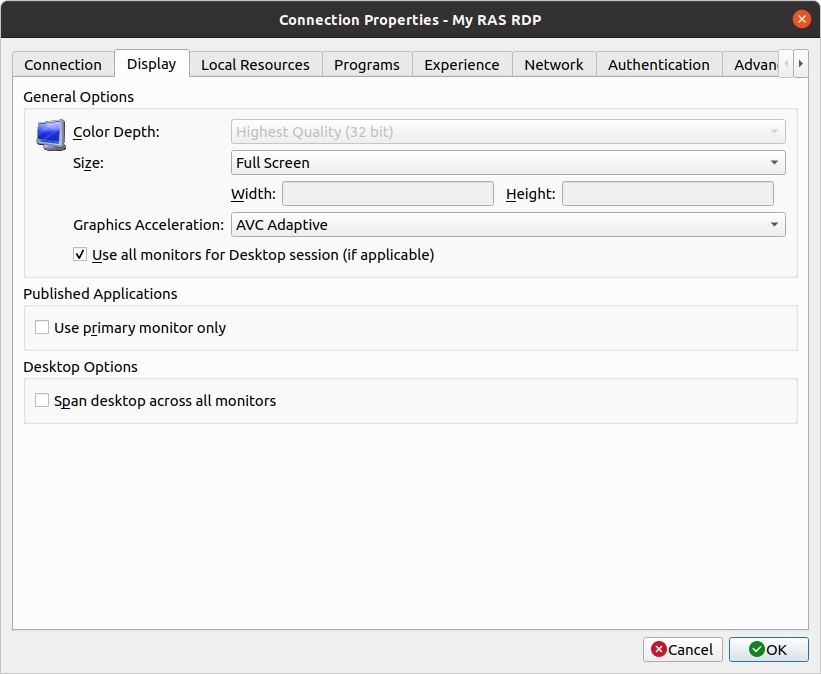The height and width of the screenshot is (674, 821).
Task: Expand the Graphics Acceleration dropdown
Action: [x=507, y=225]
